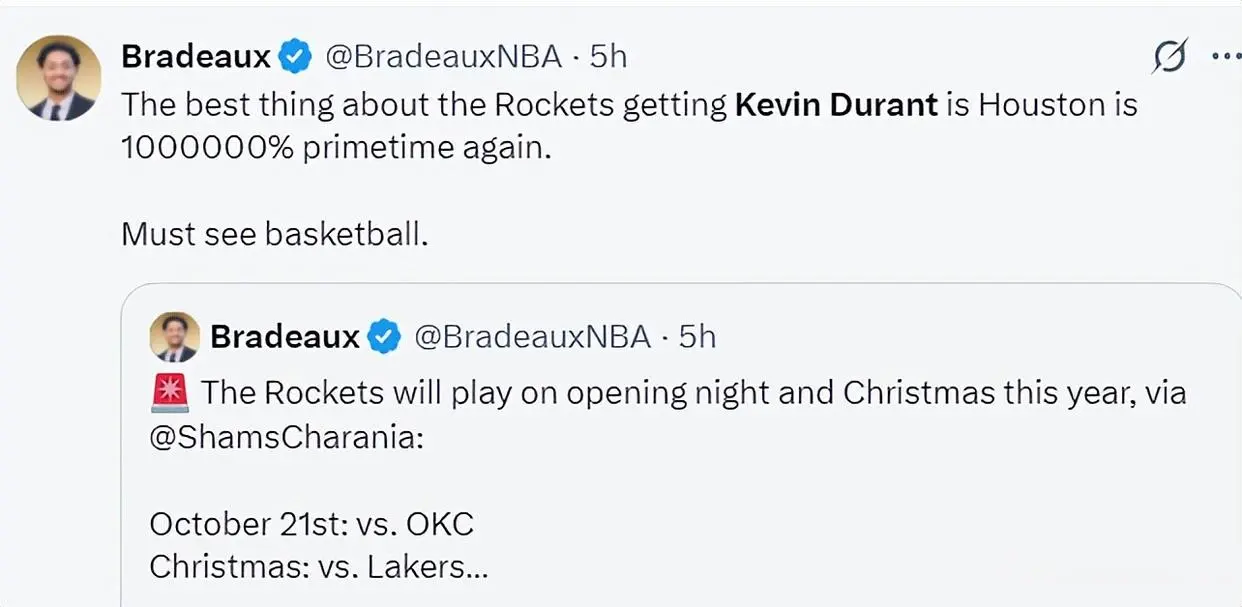Open Bradeaux's large profile avatar
Viewport: 1242px width, 607px height.
tap(59, 78)
